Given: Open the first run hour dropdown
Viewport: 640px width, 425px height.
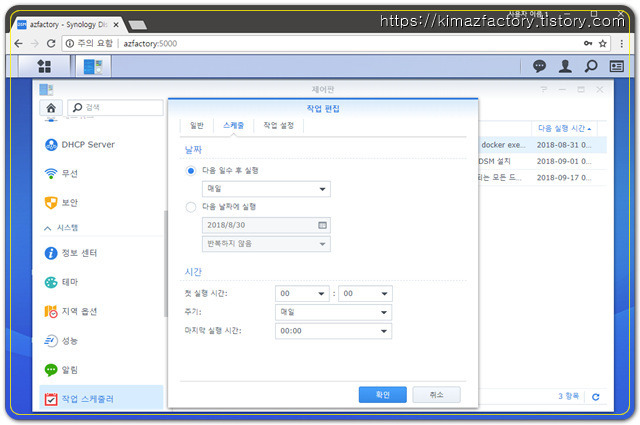Looking at the screenshot, I should point(302,294).
